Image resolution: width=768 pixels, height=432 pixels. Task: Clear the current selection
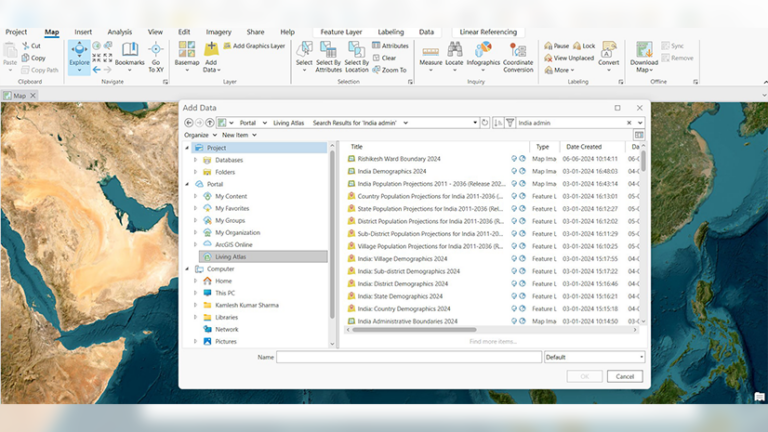(x=384, y=58)
